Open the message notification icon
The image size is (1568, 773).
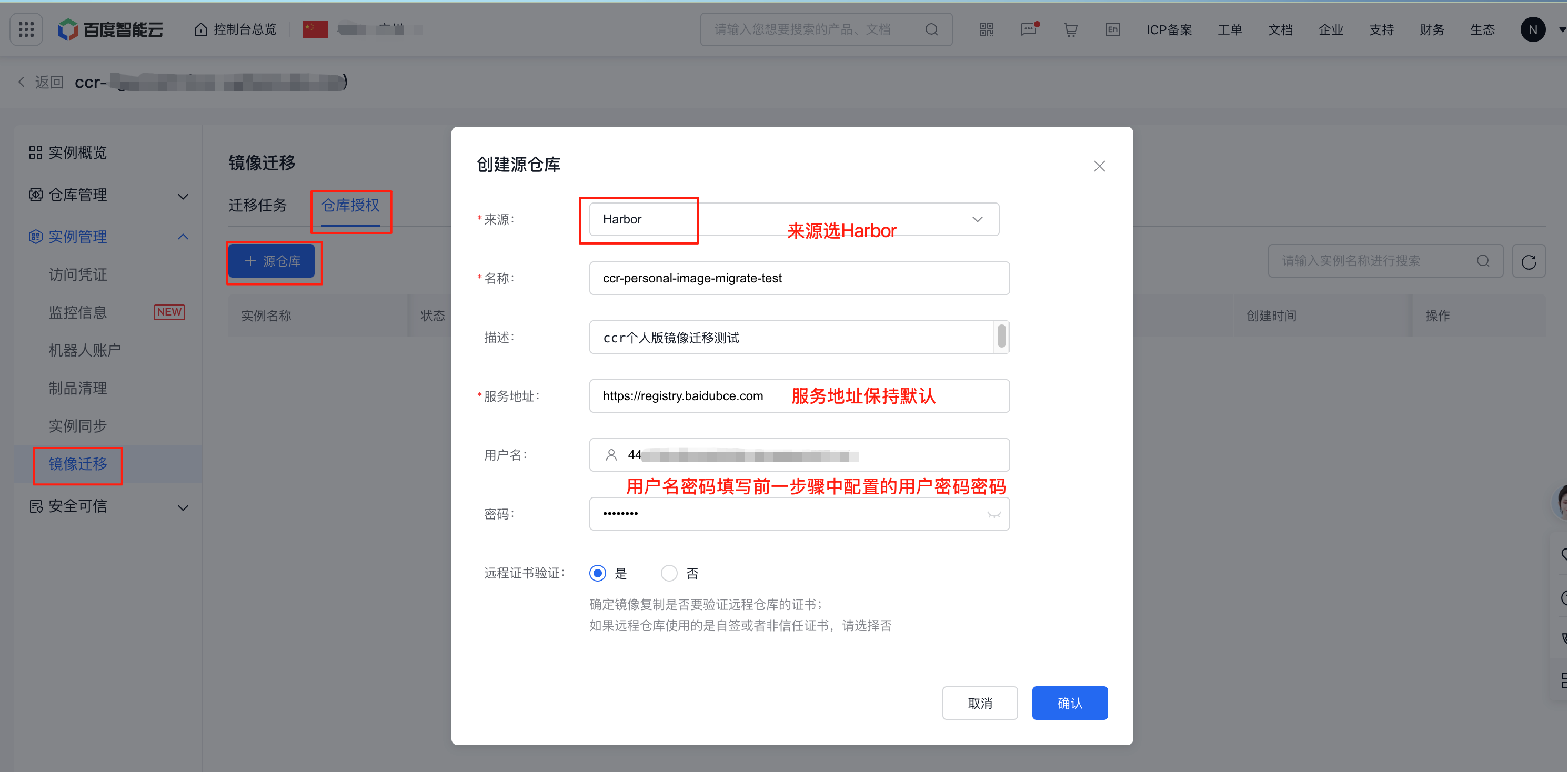(x=1029, y=29)
